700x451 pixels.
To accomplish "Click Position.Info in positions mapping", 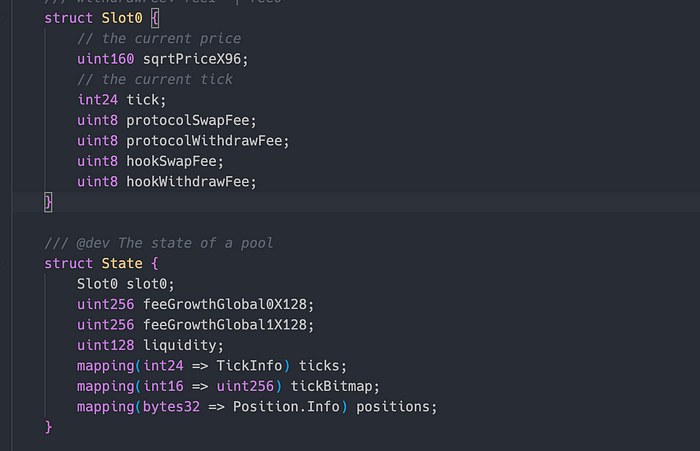I will point(286,407).
